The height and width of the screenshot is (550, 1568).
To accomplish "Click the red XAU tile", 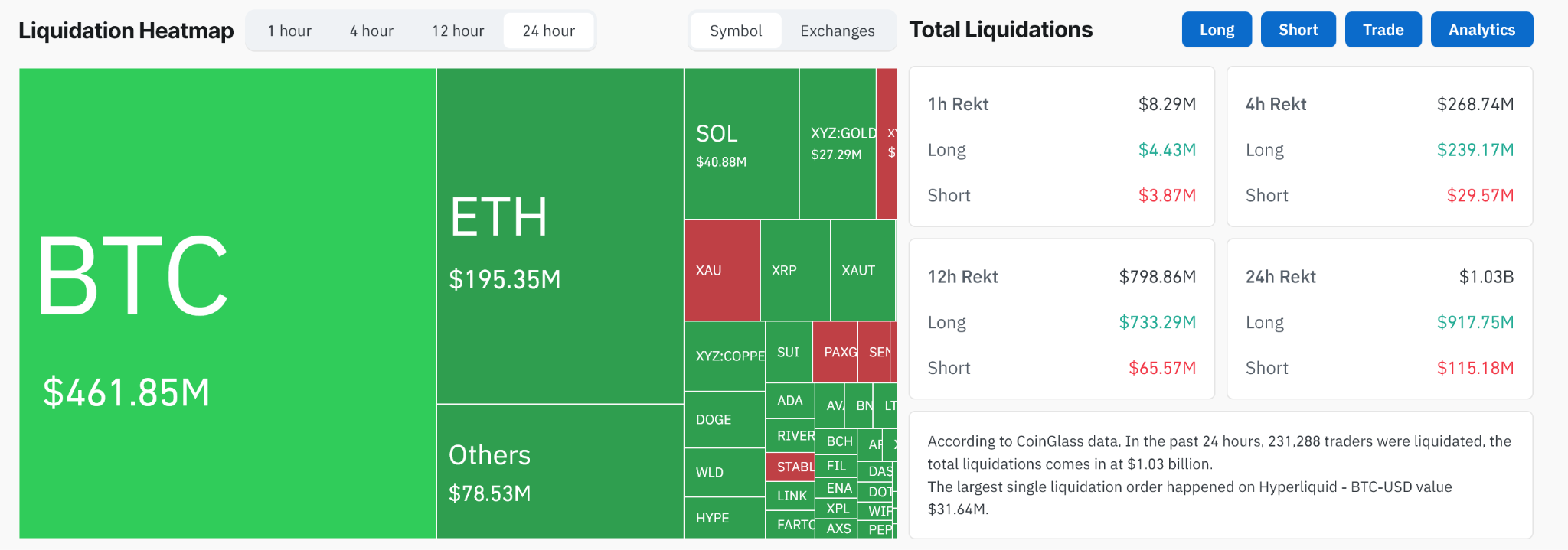I will point(722,270).
